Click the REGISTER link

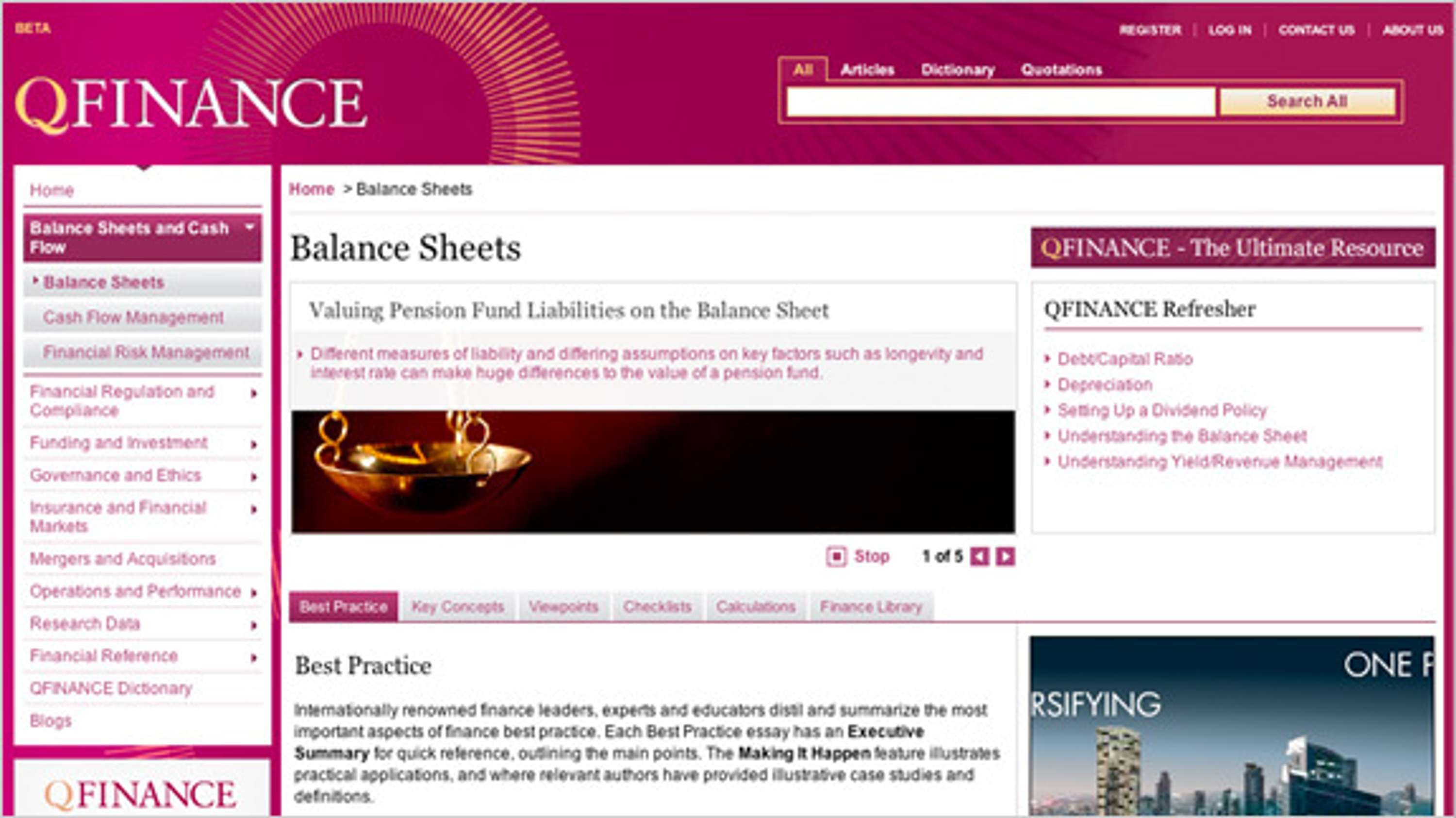coord(1150,30)
